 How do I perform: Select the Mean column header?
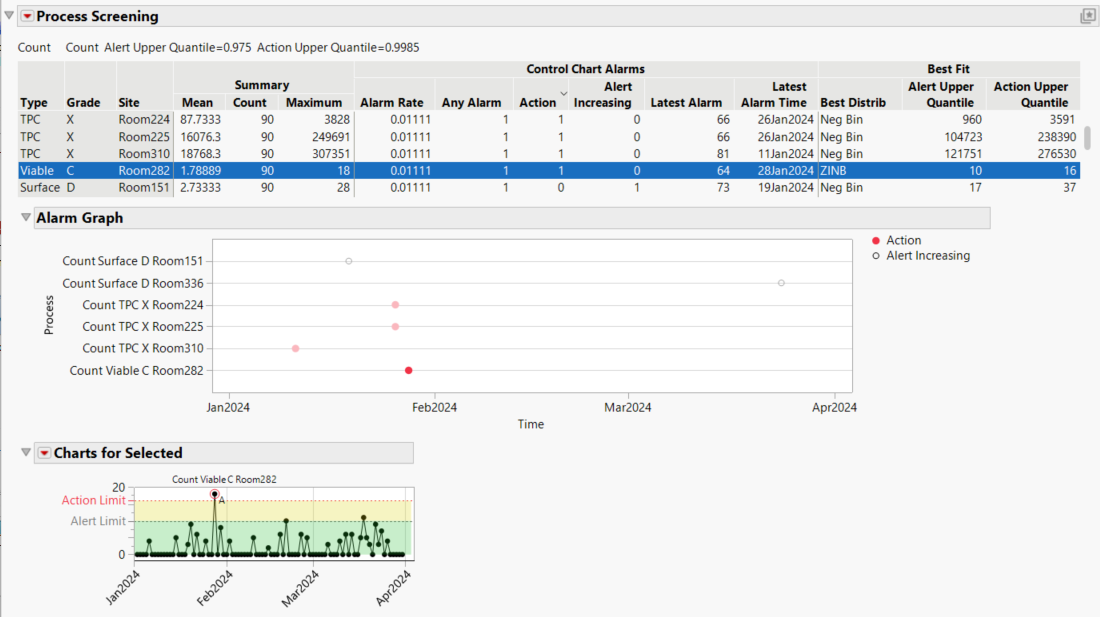(x=197, y=102)
